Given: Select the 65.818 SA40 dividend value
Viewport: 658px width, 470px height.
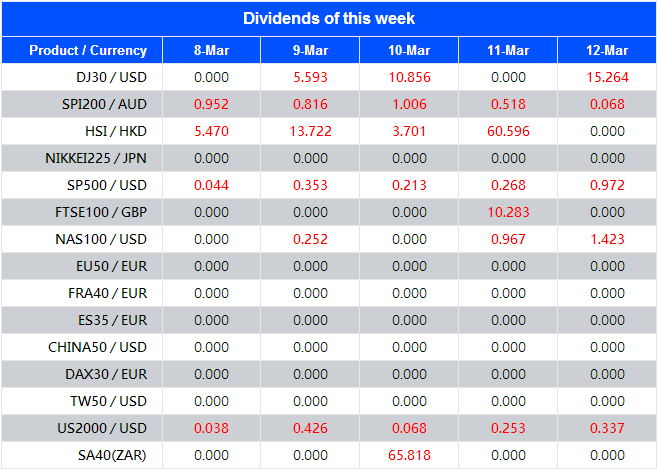Looking at the screenshot, I should point(409,455).
